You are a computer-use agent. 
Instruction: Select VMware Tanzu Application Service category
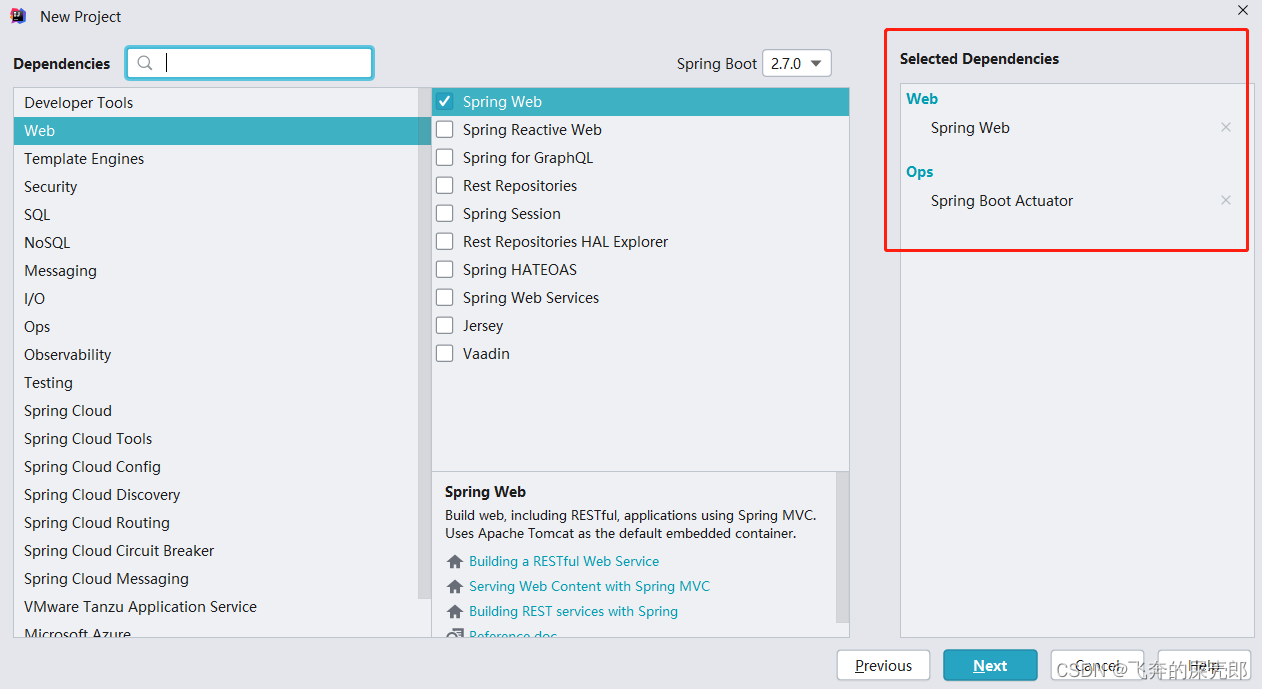216,607
